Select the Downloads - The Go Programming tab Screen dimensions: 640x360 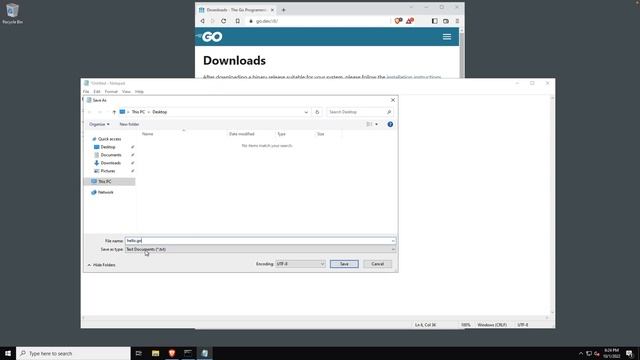pos(236,10)
